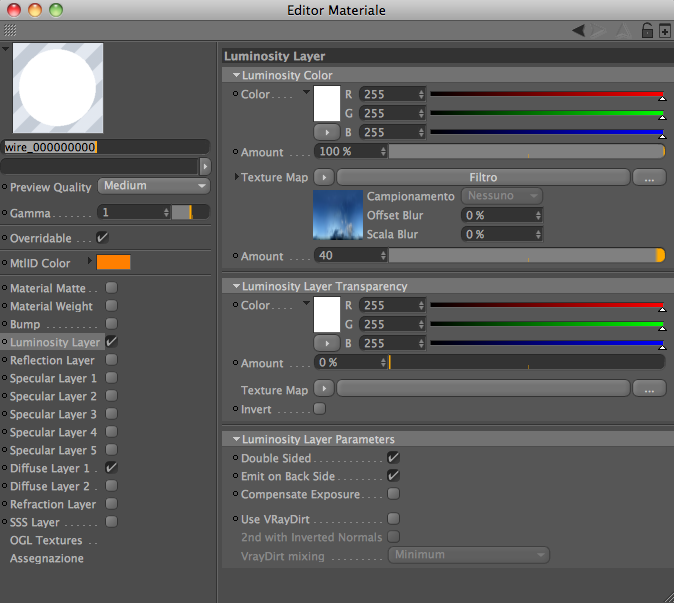Click the Filtro texture button

pos(483,177)
